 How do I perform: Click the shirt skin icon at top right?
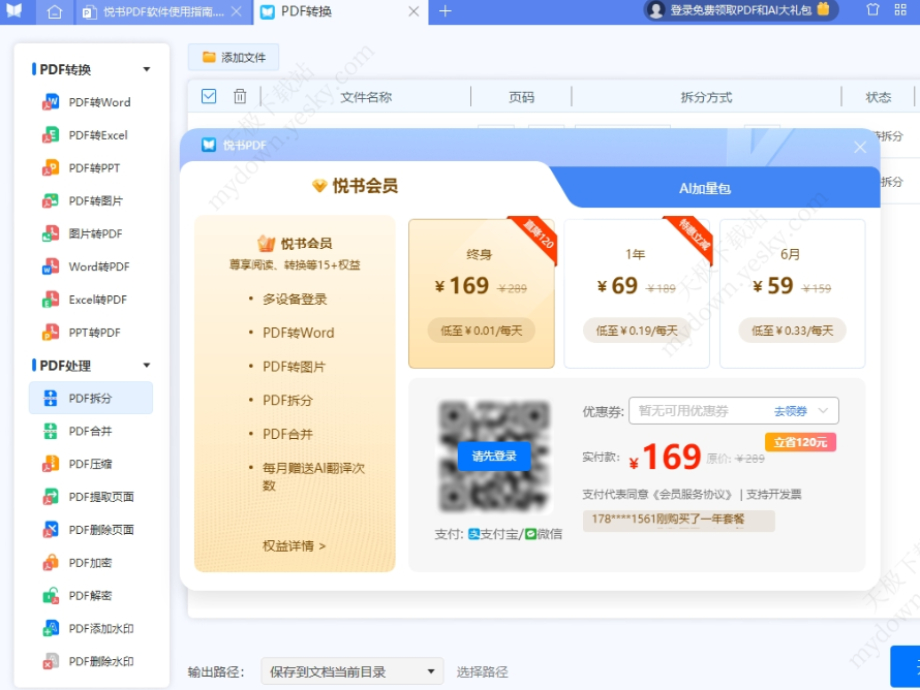coord(872,9)
